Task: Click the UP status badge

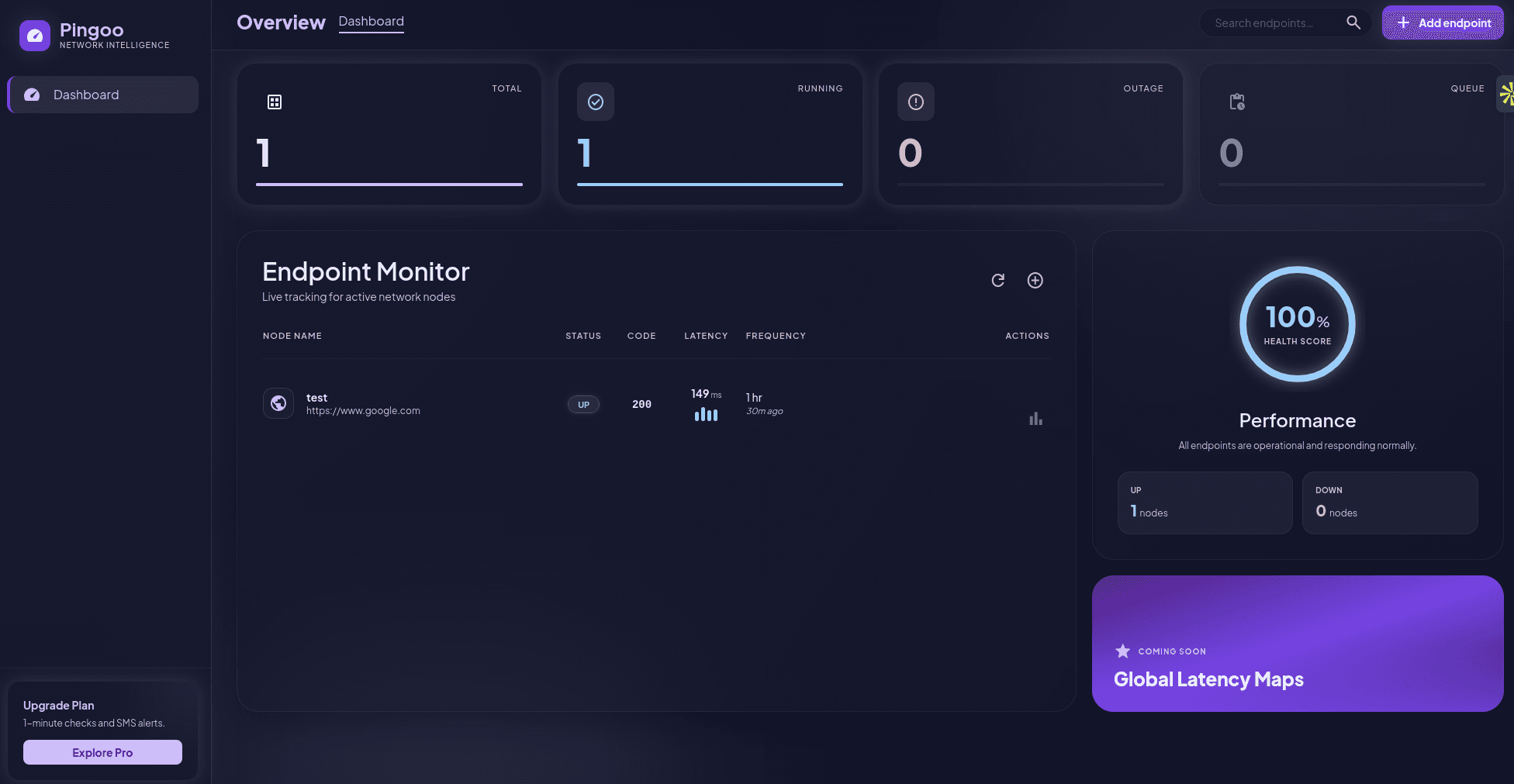Action: 583,405
